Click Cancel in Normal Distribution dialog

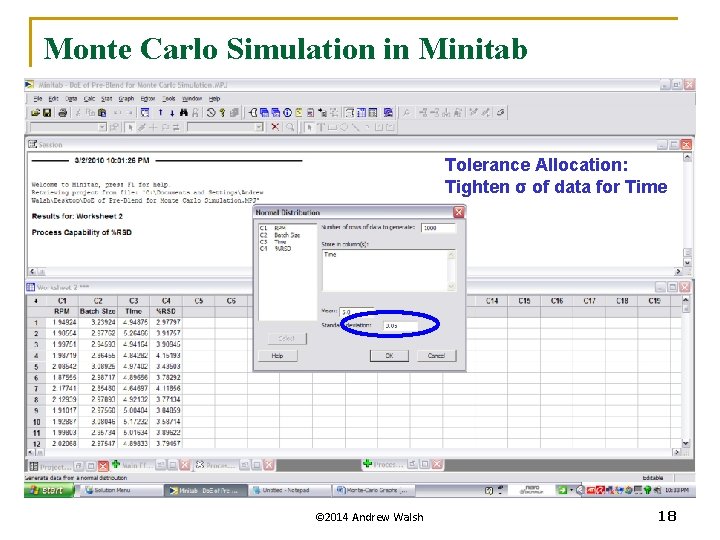point(436,355)
